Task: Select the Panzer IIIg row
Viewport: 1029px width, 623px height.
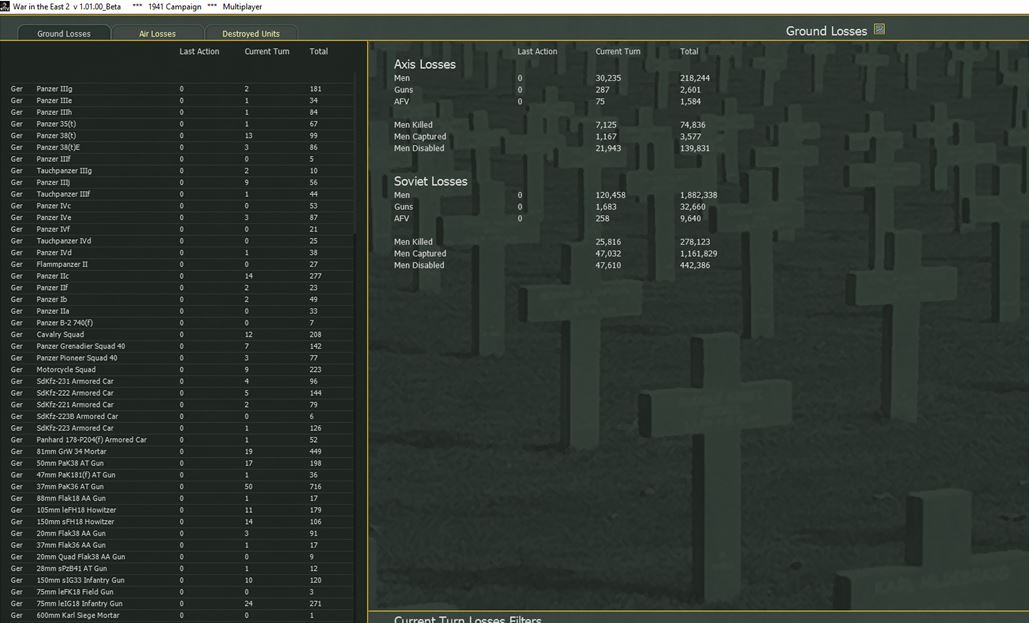Action: 180,89
